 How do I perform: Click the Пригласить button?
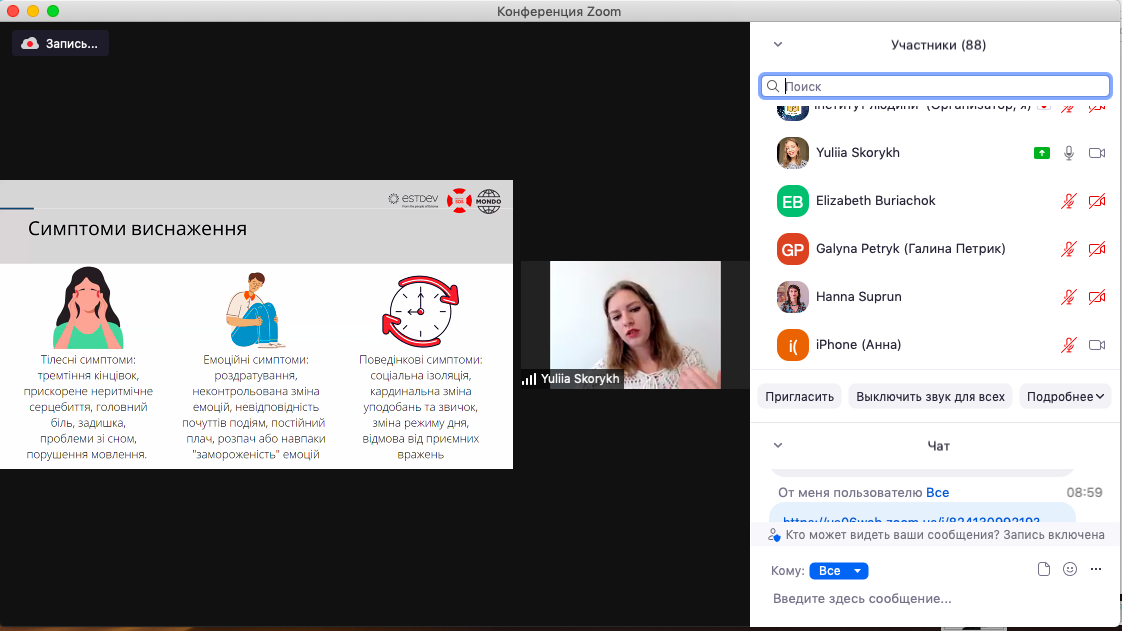[799, 396]
